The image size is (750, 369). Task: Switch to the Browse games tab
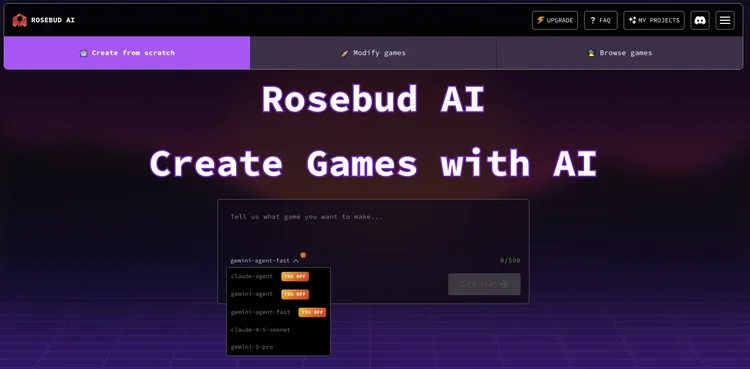click(619, 53)
